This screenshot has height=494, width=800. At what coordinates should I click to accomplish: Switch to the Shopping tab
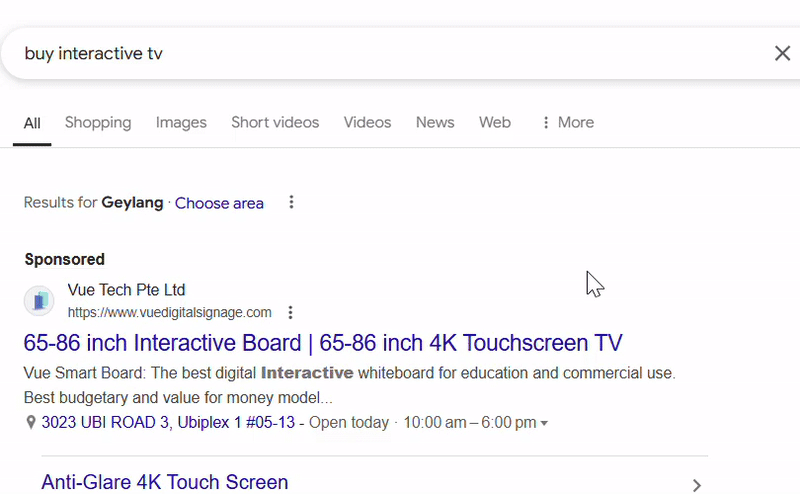click(98, 123)
